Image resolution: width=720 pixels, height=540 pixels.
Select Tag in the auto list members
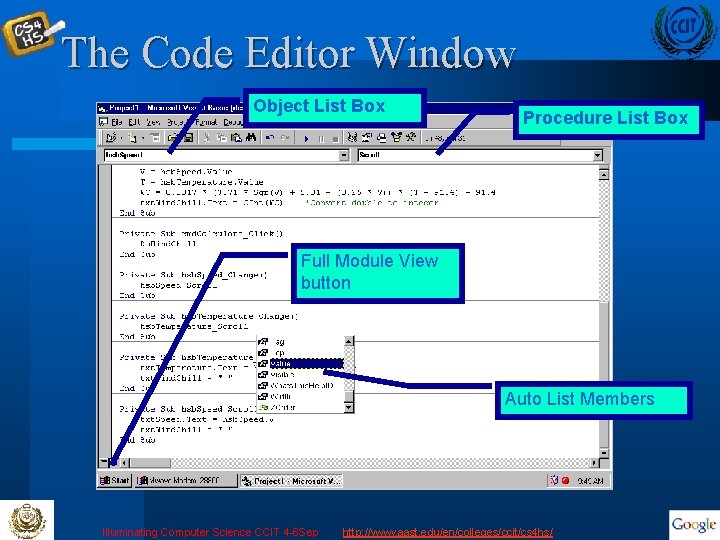coord(280,342)
